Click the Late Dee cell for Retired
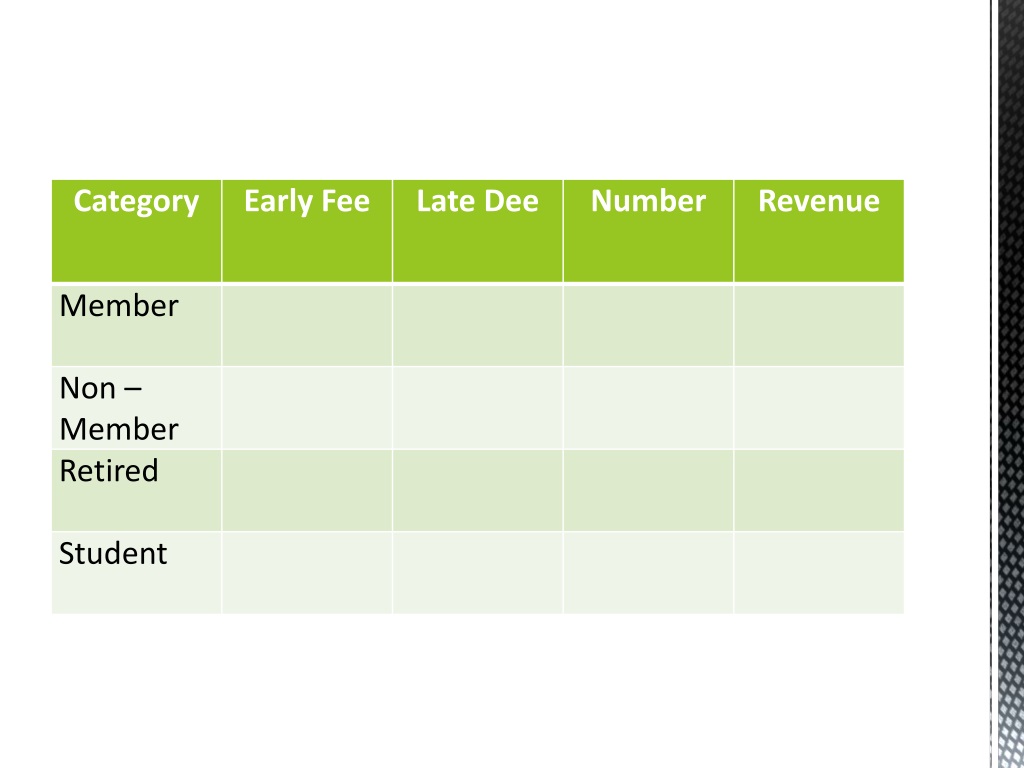 click(x=477, y=490)
